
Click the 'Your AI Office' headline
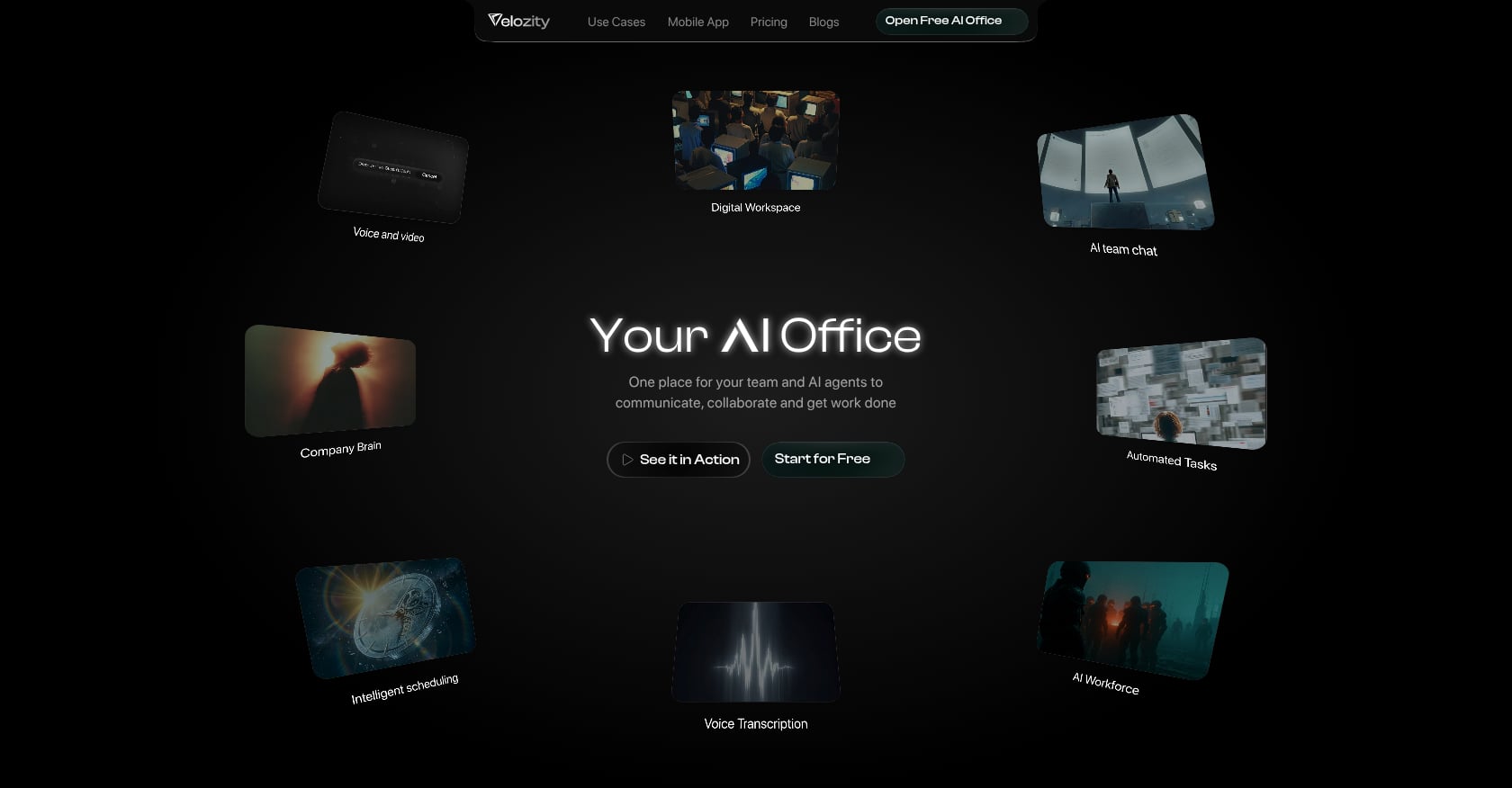coord(756,336)
